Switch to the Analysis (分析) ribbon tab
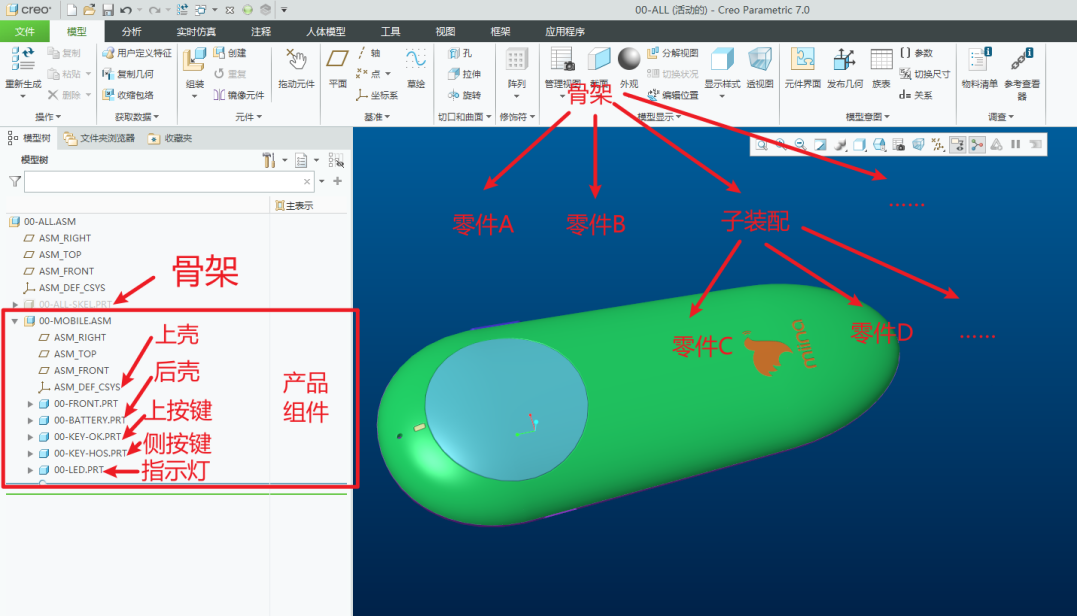 [131, 31]
